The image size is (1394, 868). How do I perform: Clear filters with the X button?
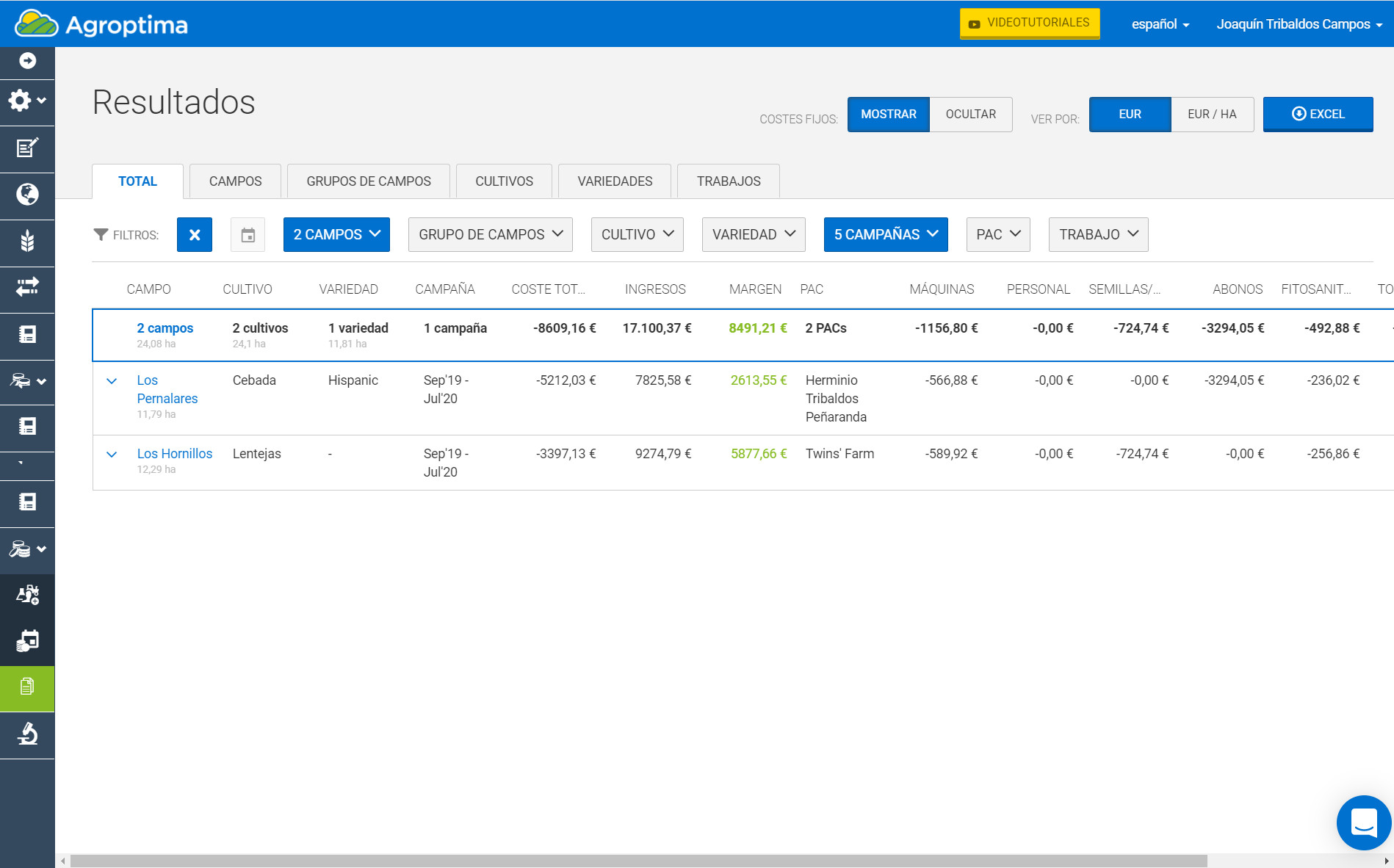pos(195,235)
